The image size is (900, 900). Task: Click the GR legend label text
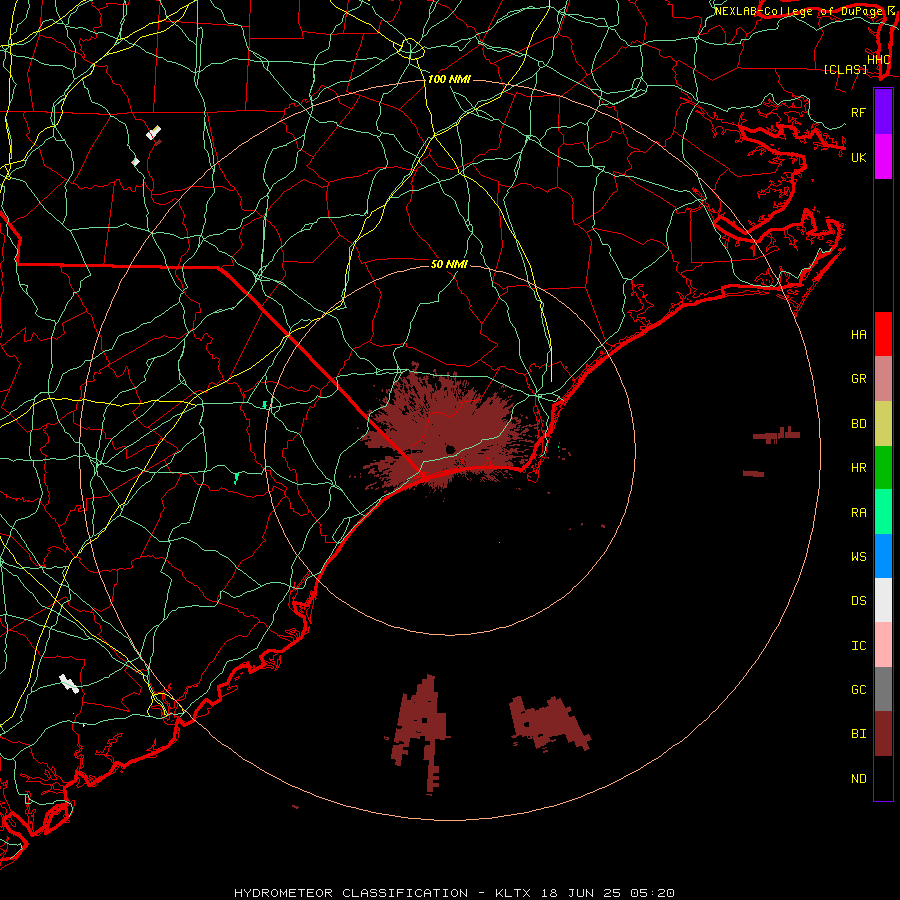click(858, 379)
